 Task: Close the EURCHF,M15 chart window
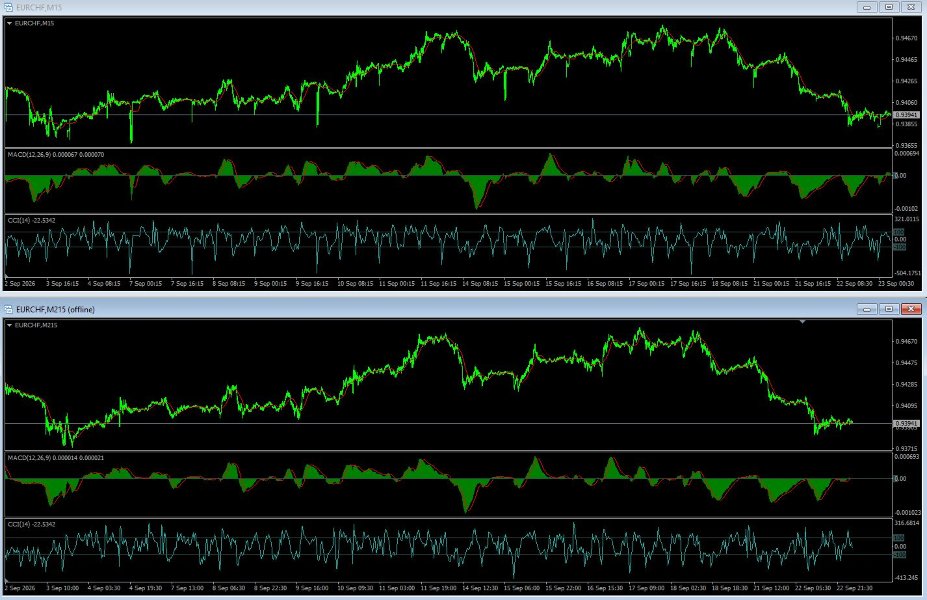(911, 7)
